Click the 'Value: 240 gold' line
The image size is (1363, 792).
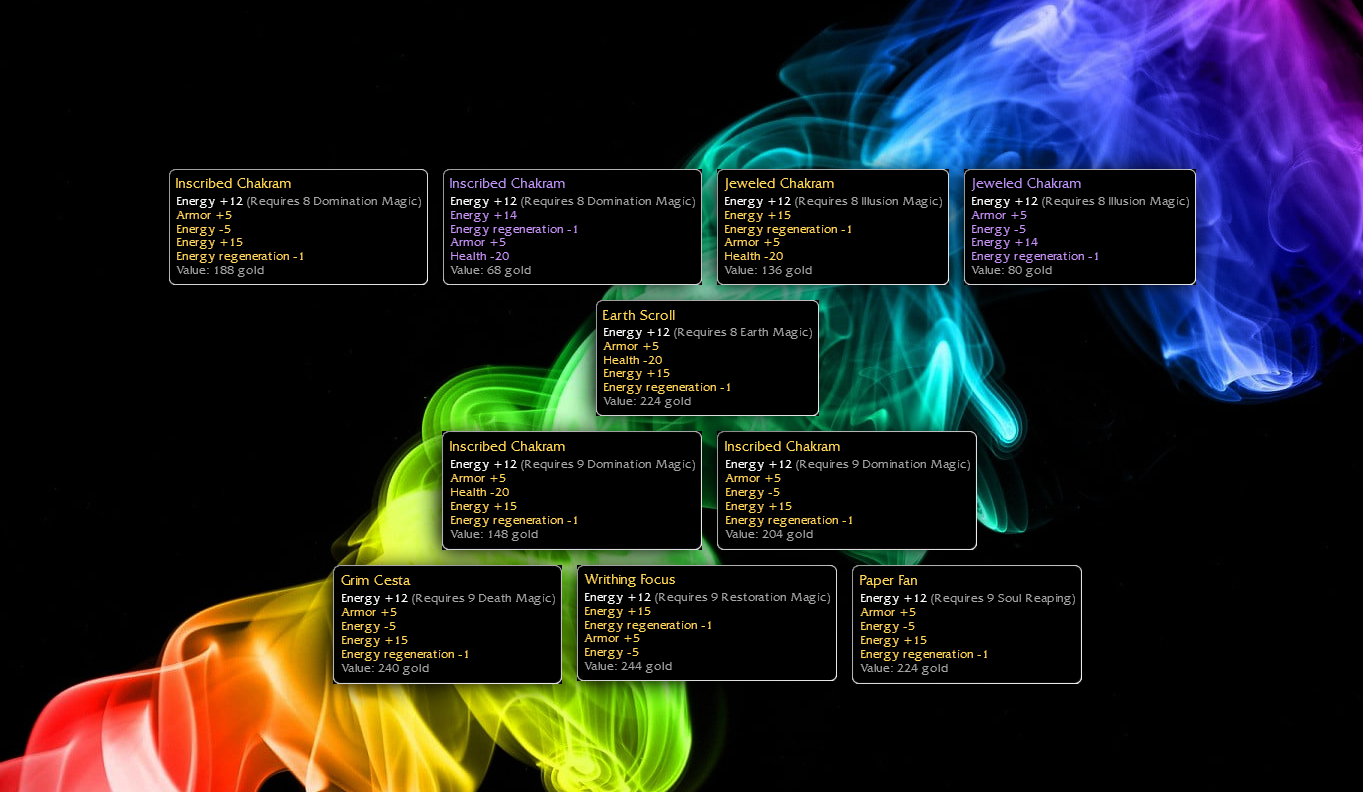pyautogui.click(x=385, y=668)
